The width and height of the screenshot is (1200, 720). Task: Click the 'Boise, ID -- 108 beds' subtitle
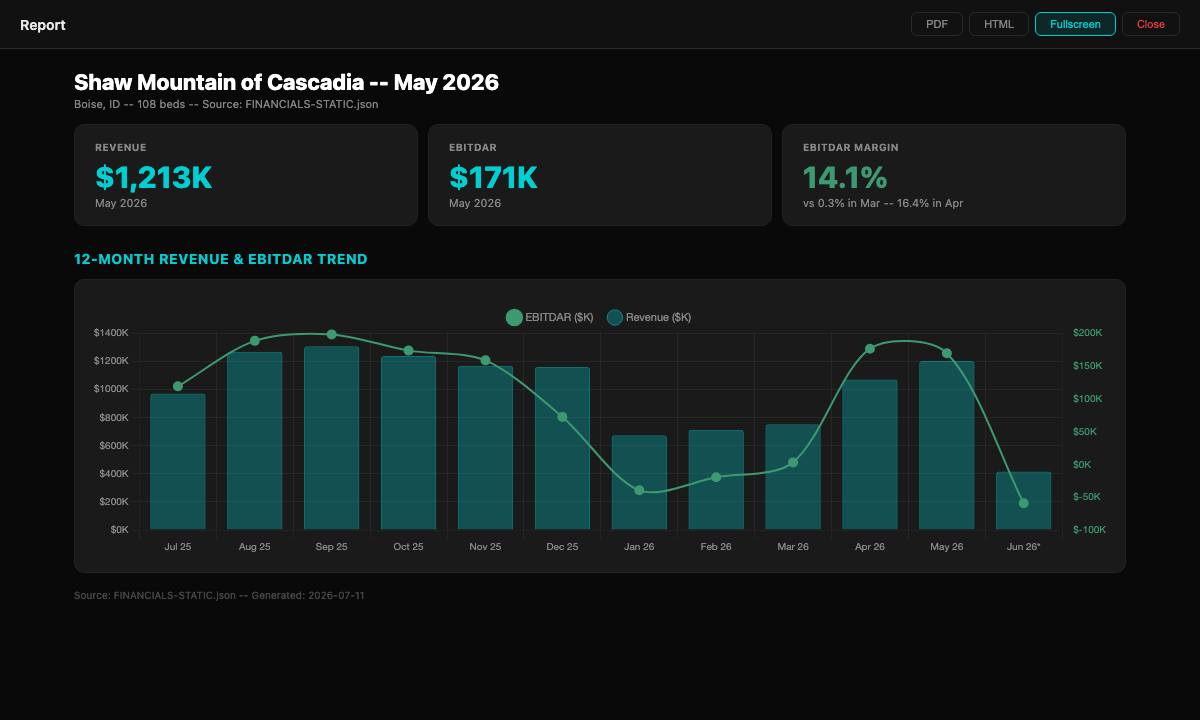(130, 104)
